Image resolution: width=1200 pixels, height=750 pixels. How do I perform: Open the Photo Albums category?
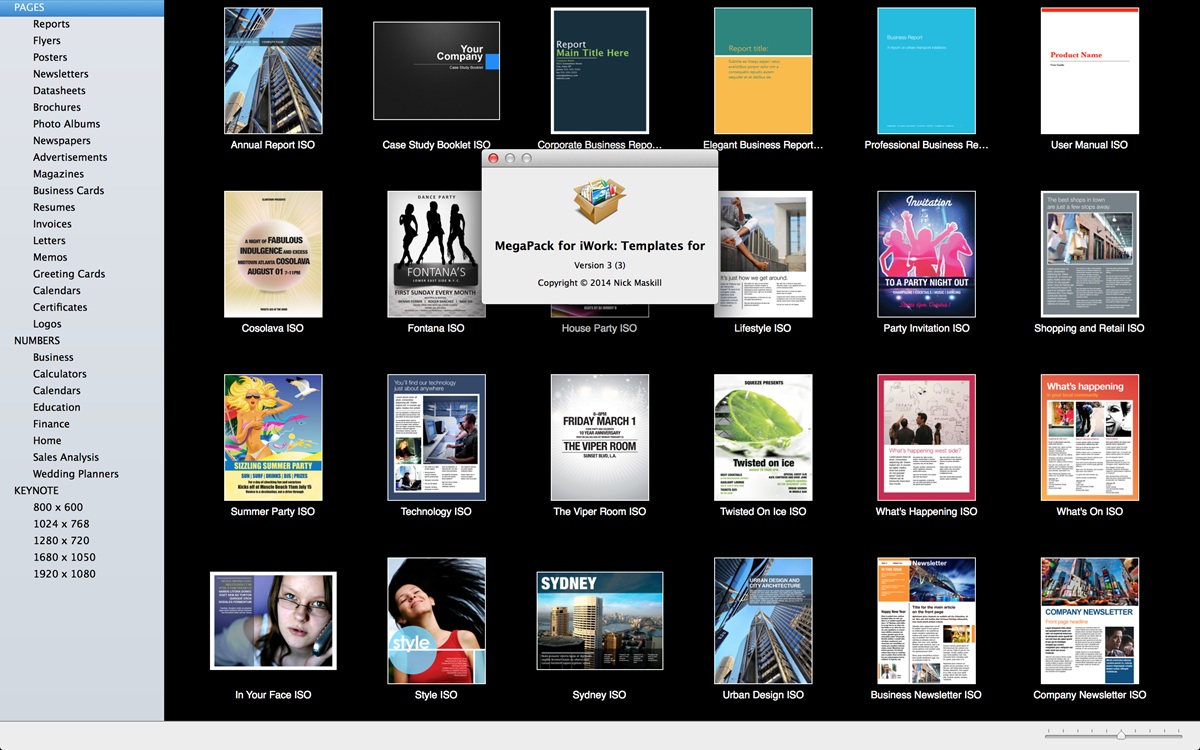point(66,124)
